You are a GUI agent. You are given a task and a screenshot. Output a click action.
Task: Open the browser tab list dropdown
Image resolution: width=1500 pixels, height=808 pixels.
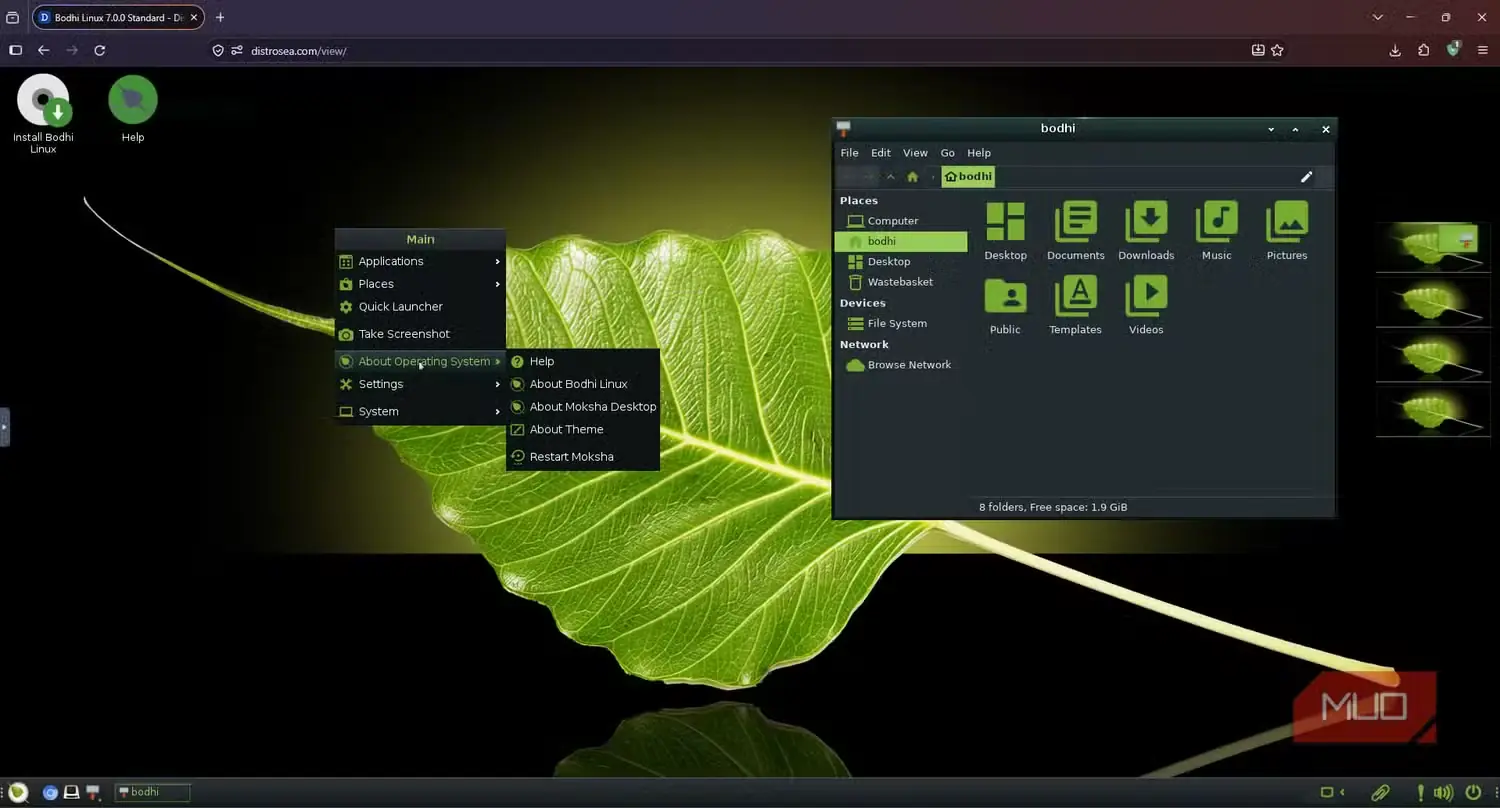[1377, 17]
